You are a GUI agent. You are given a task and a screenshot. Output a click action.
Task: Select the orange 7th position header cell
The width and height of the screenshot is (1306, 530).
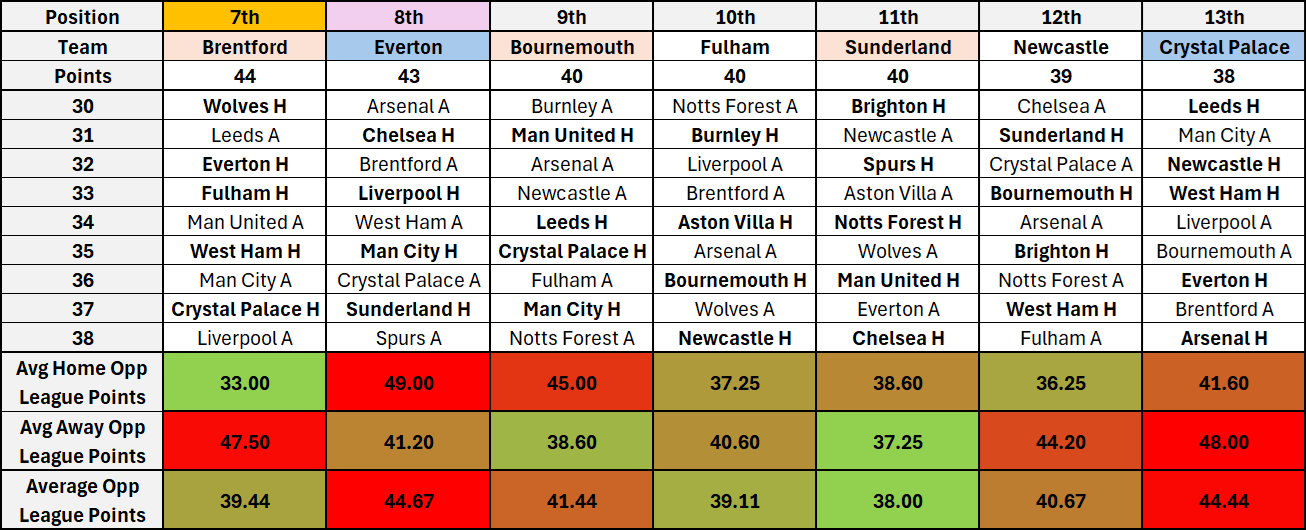point(244,17)
